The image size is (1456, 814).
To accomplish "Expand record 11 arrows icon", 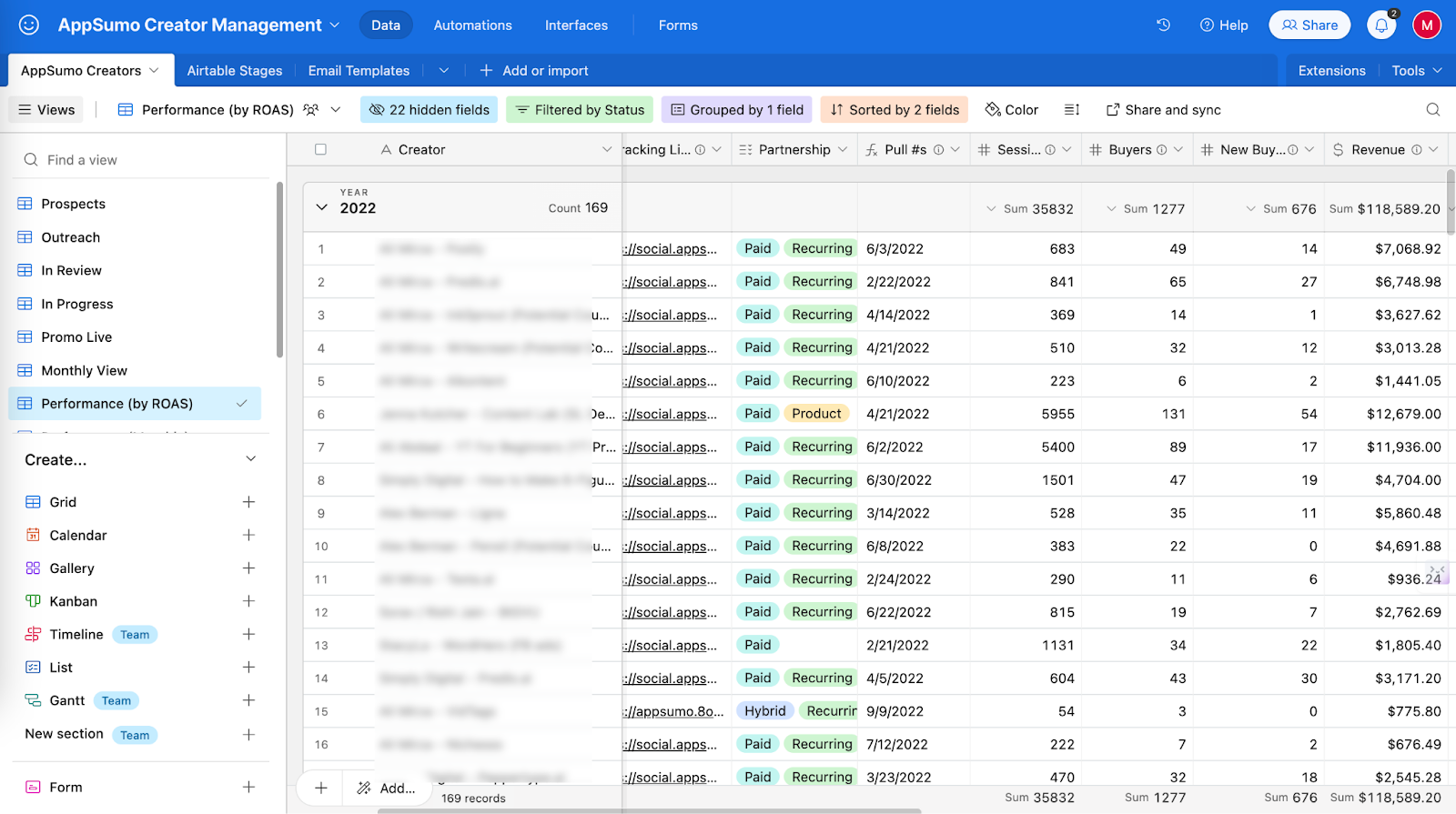I will coord(1438,571).
